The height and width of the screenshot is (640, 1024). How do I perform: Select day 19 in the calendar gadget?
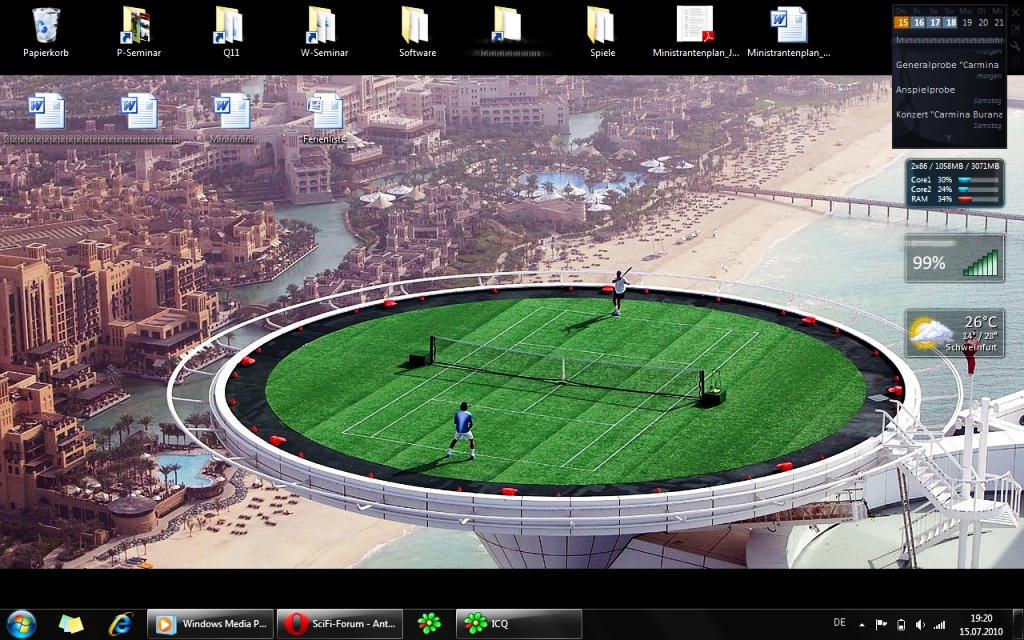(967, 22)
